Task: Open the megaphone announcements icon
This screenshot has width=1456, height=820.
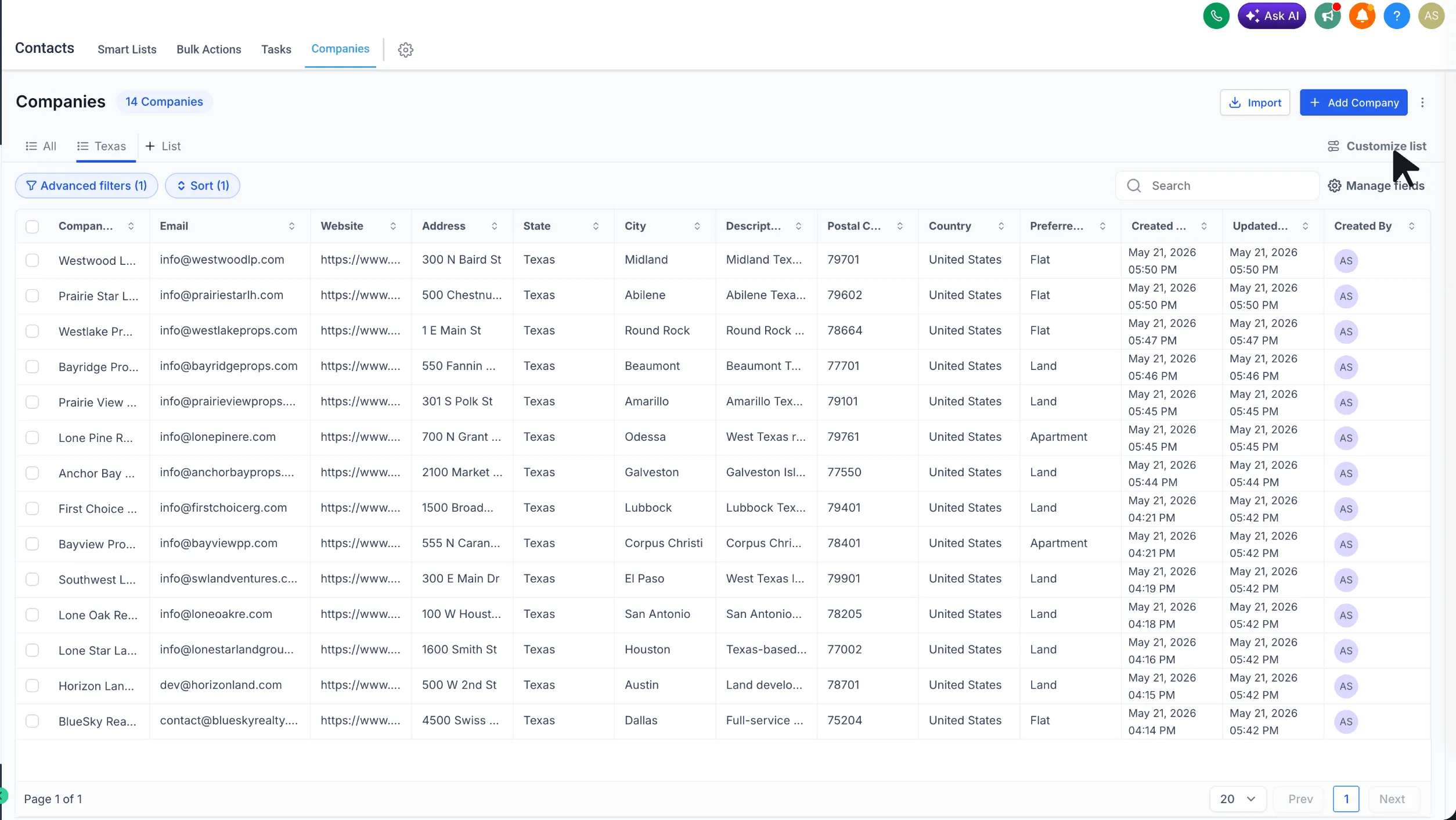Action: tap(1328, 16)
